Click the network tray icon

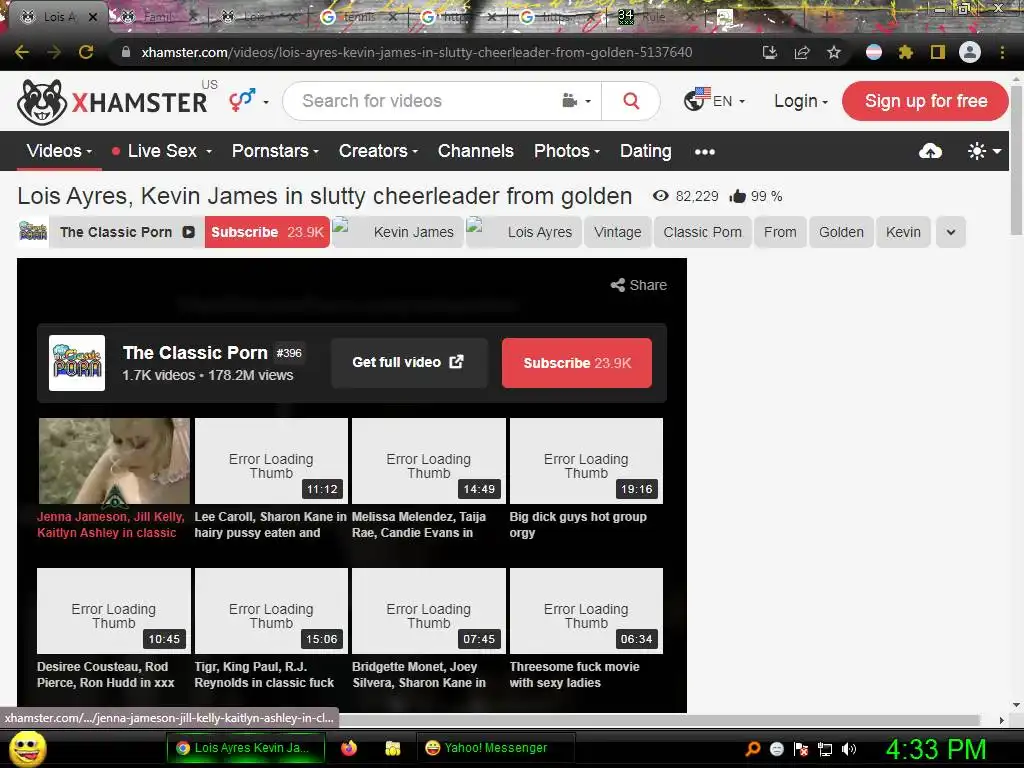(x=825, y=749)
